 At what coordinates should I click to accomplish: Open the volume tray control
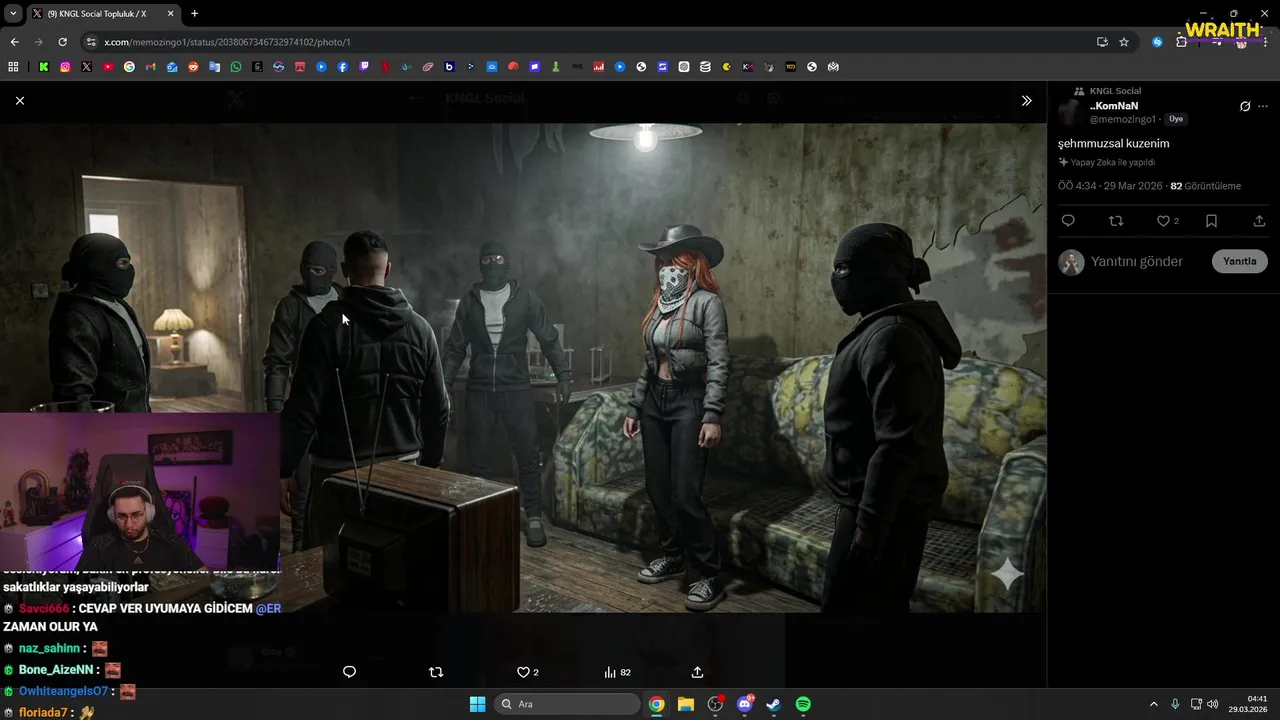pyautogui.click(x=1213, y=704)
